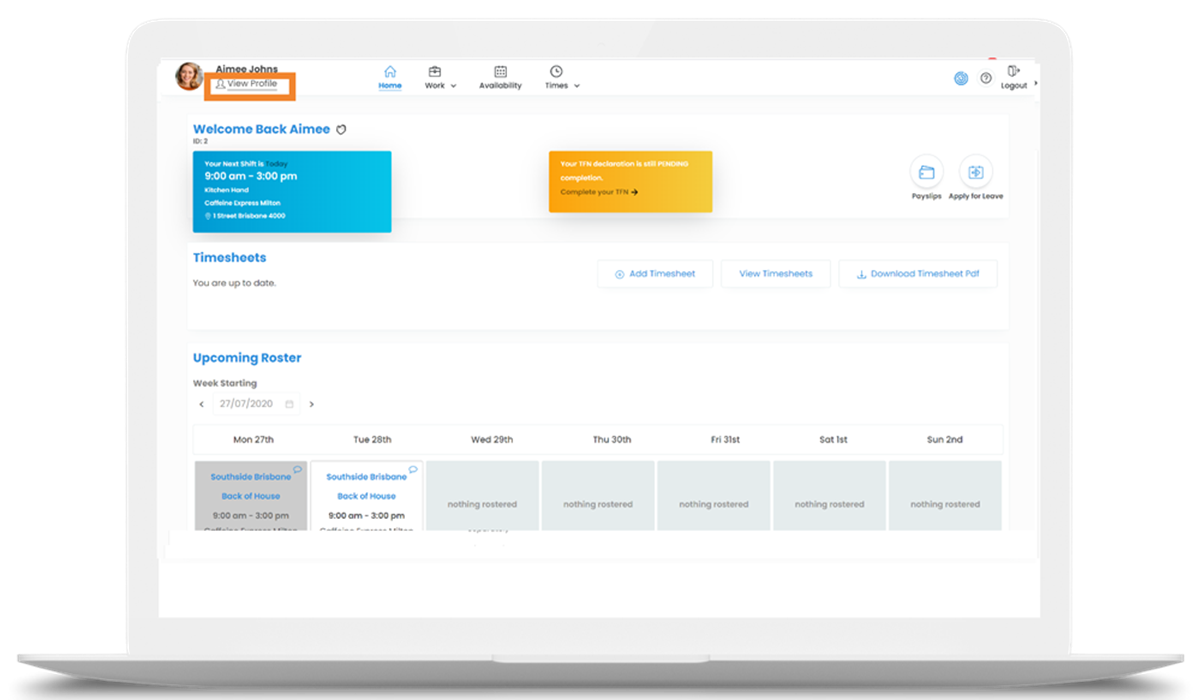
Task: Click Saturday's nothing rostered cell
Action: coord(829,495)
